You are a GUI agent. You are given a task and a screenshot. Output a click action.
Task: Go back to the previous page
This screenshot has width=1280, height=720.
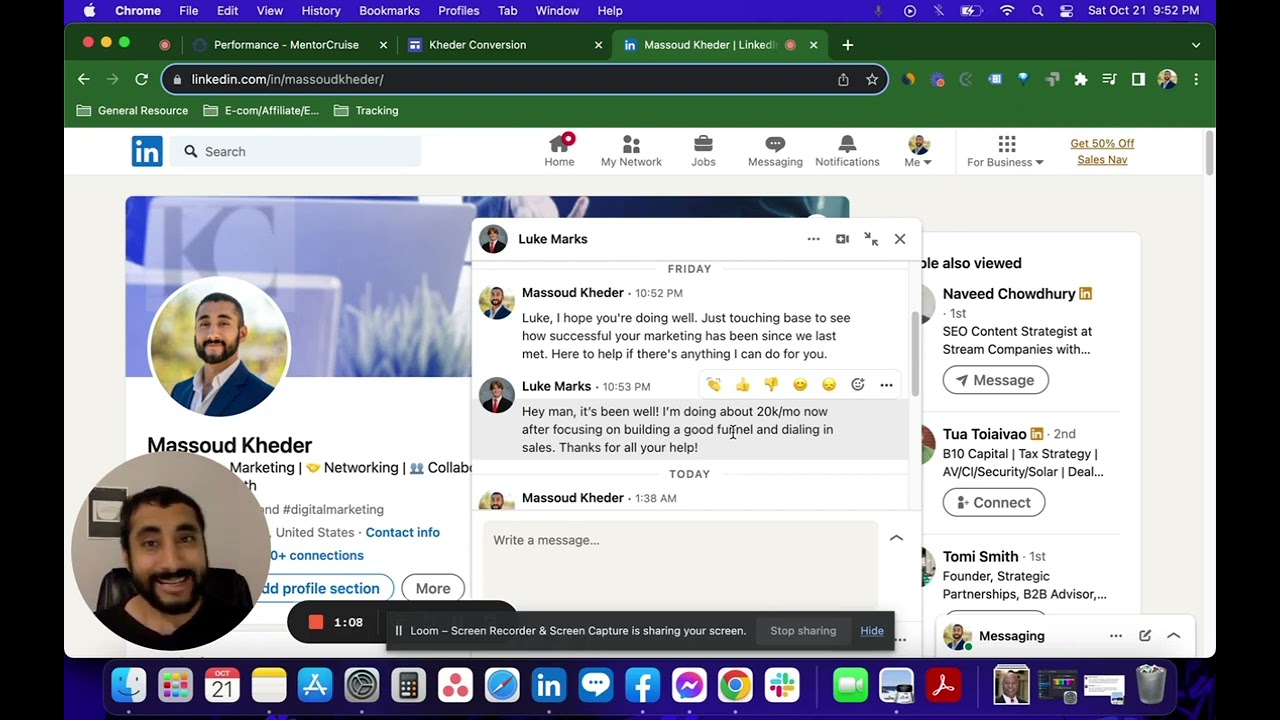coord(84,79)
